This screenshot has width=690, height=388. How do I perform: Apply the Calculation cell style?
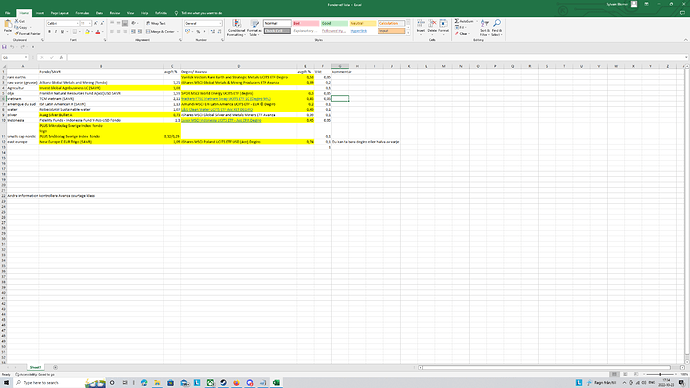click(391, 23)
